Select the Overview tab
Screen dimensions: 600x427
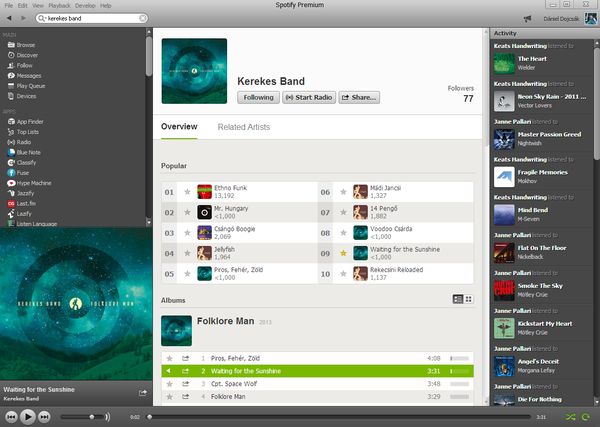tap(179, 127)
